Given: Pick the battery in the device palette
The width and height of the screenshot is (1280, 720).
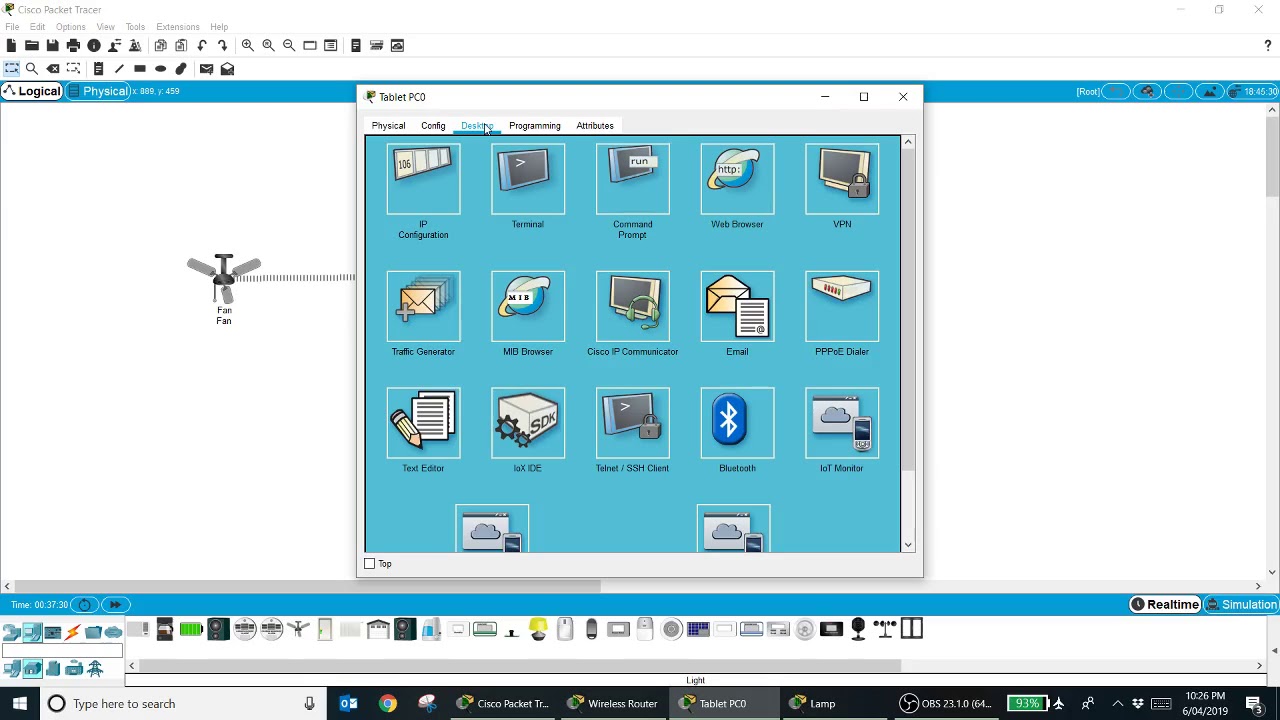Looking at the screenshot, I should (191, 629).
